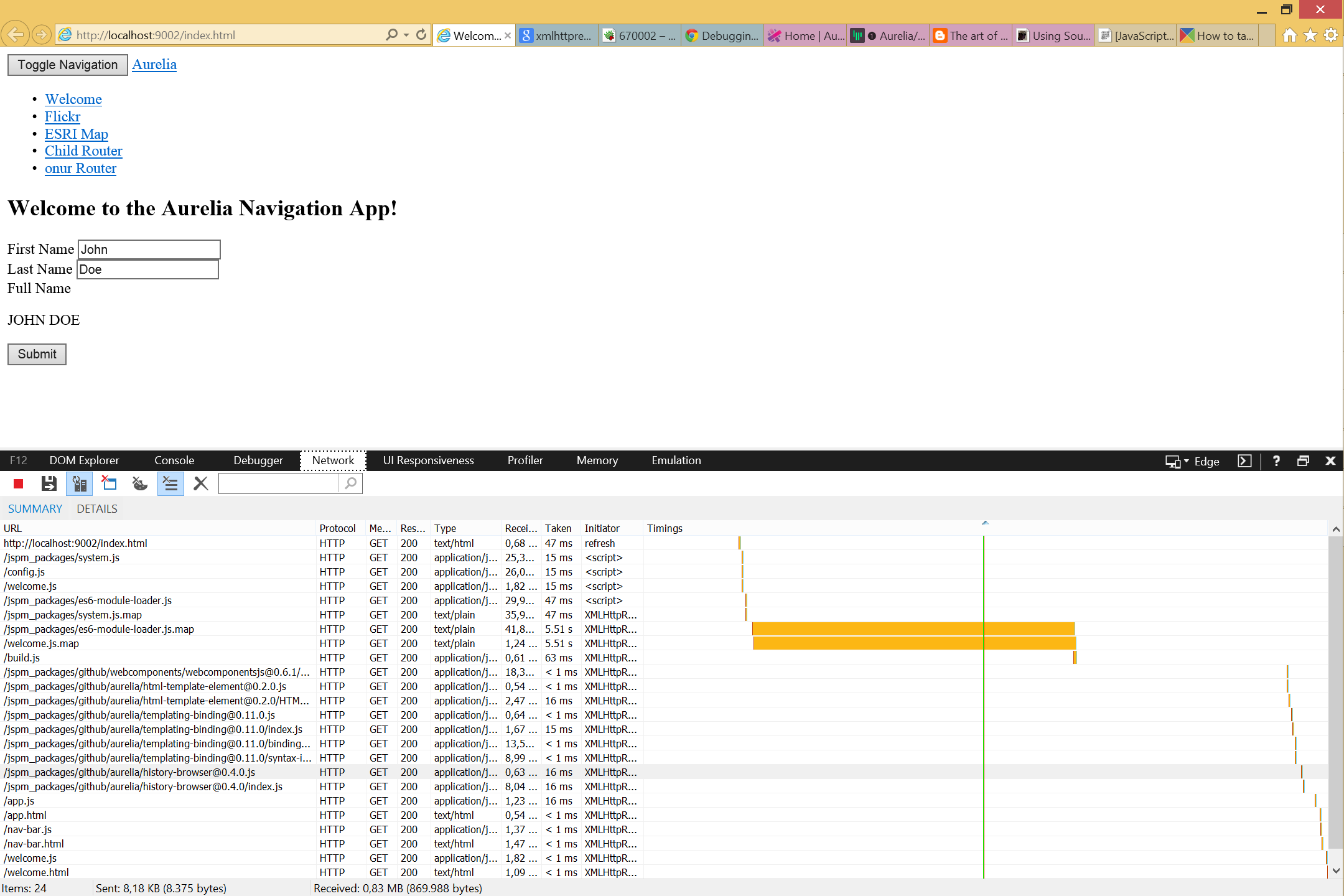Image resolution: width=1344 pixels, height=896 pixels.
Task: Follow the Flickr navigation link
Action: [x=62, y=116]
